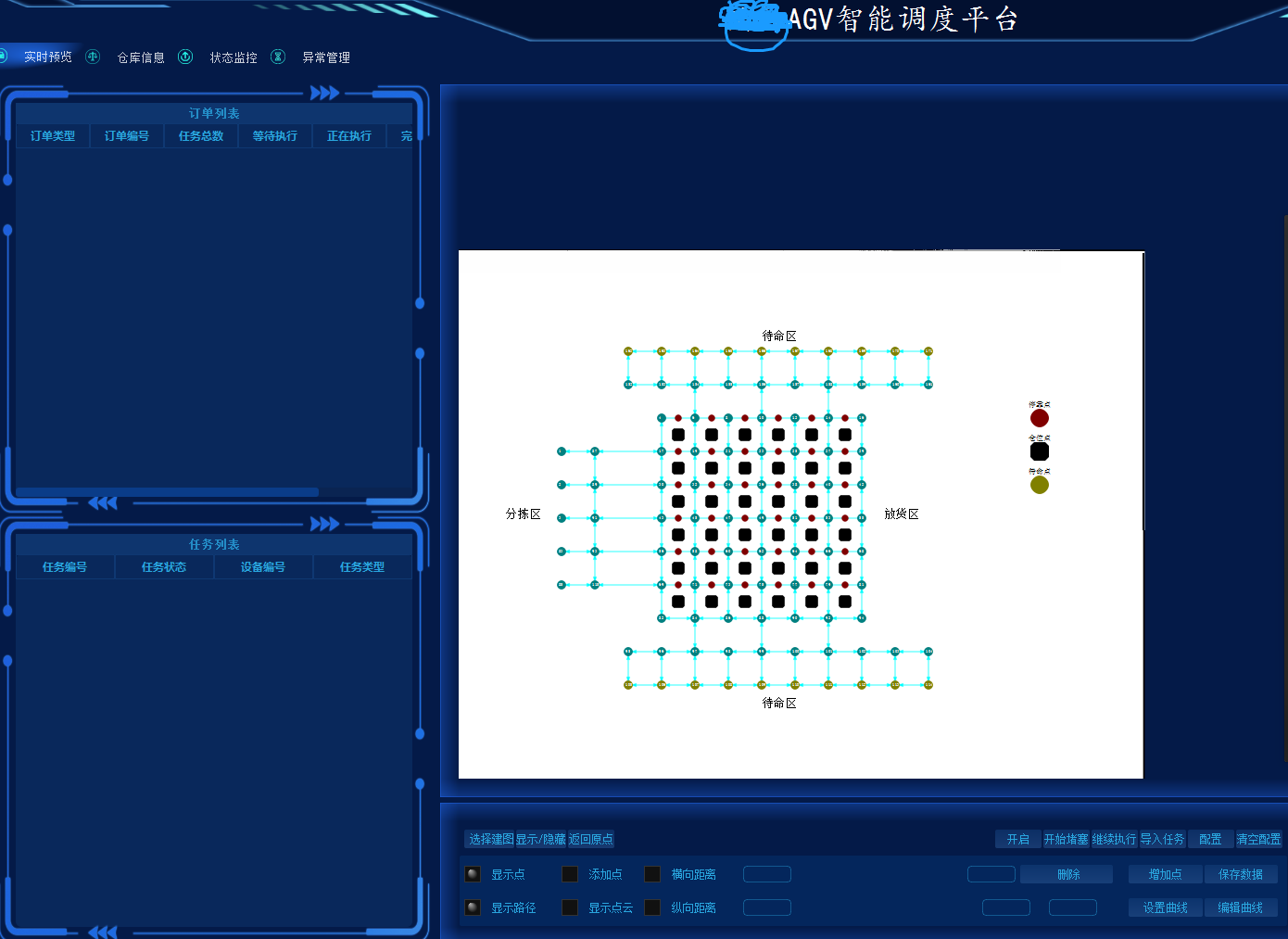Viewport: 1288px width, 939px height.
Task: Click the 删除 button
Action: (1068, 874)
